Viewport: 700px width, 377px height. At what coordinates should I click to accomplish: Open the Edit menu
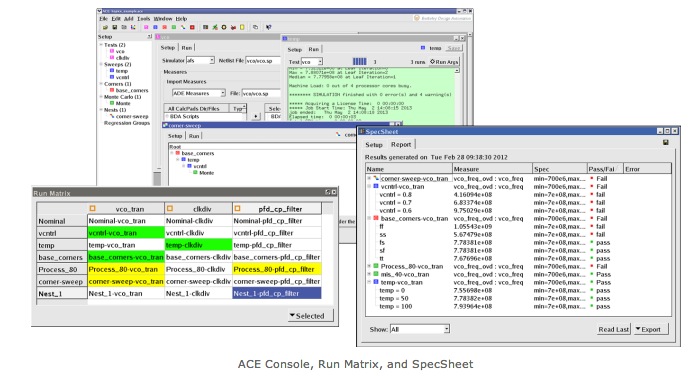click(116, 19)
